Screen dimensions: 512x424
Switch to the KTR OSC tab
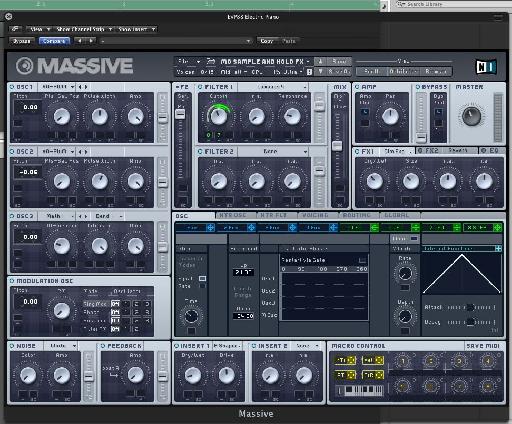(235, 215)
